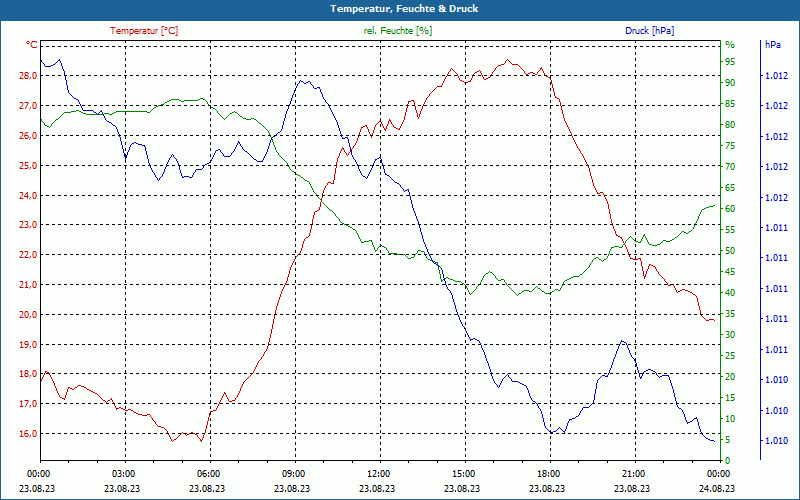
Task: Click the '20,0' temperature tick label
Action: (29, 315)
